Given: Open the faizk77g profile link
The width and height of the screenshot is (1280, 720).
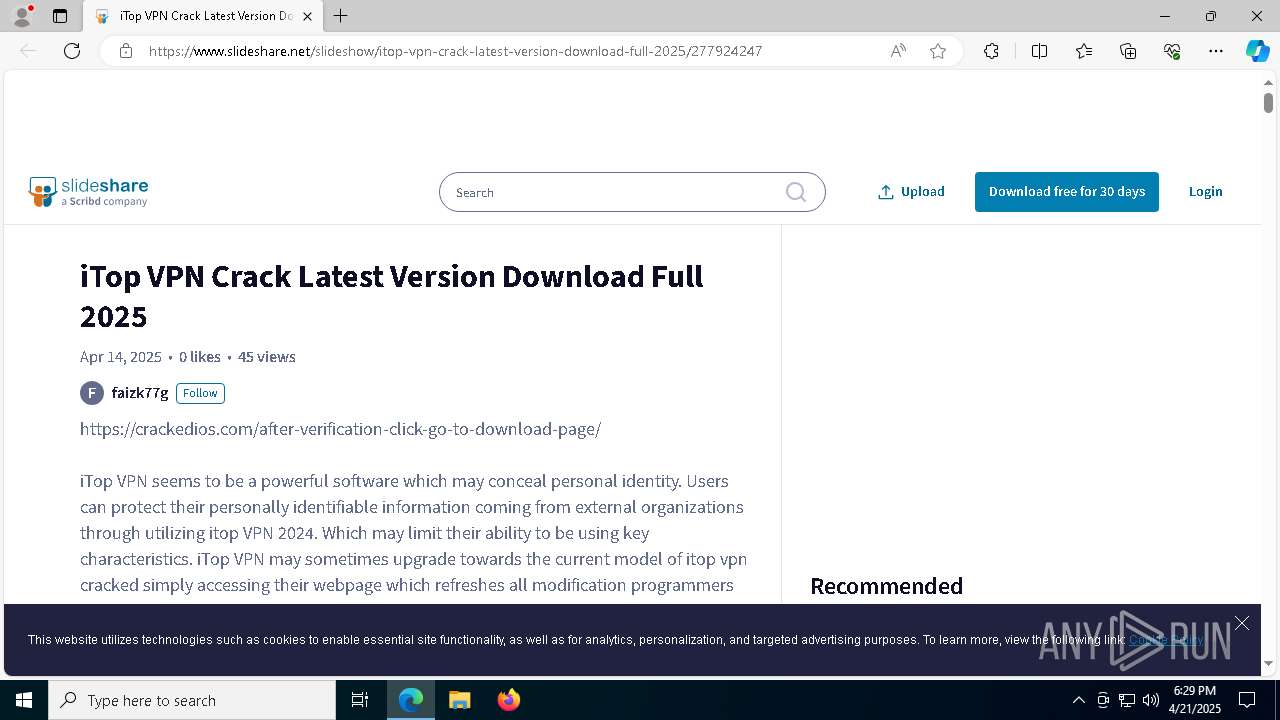Looking at the screenshot, I should point(140,393).
